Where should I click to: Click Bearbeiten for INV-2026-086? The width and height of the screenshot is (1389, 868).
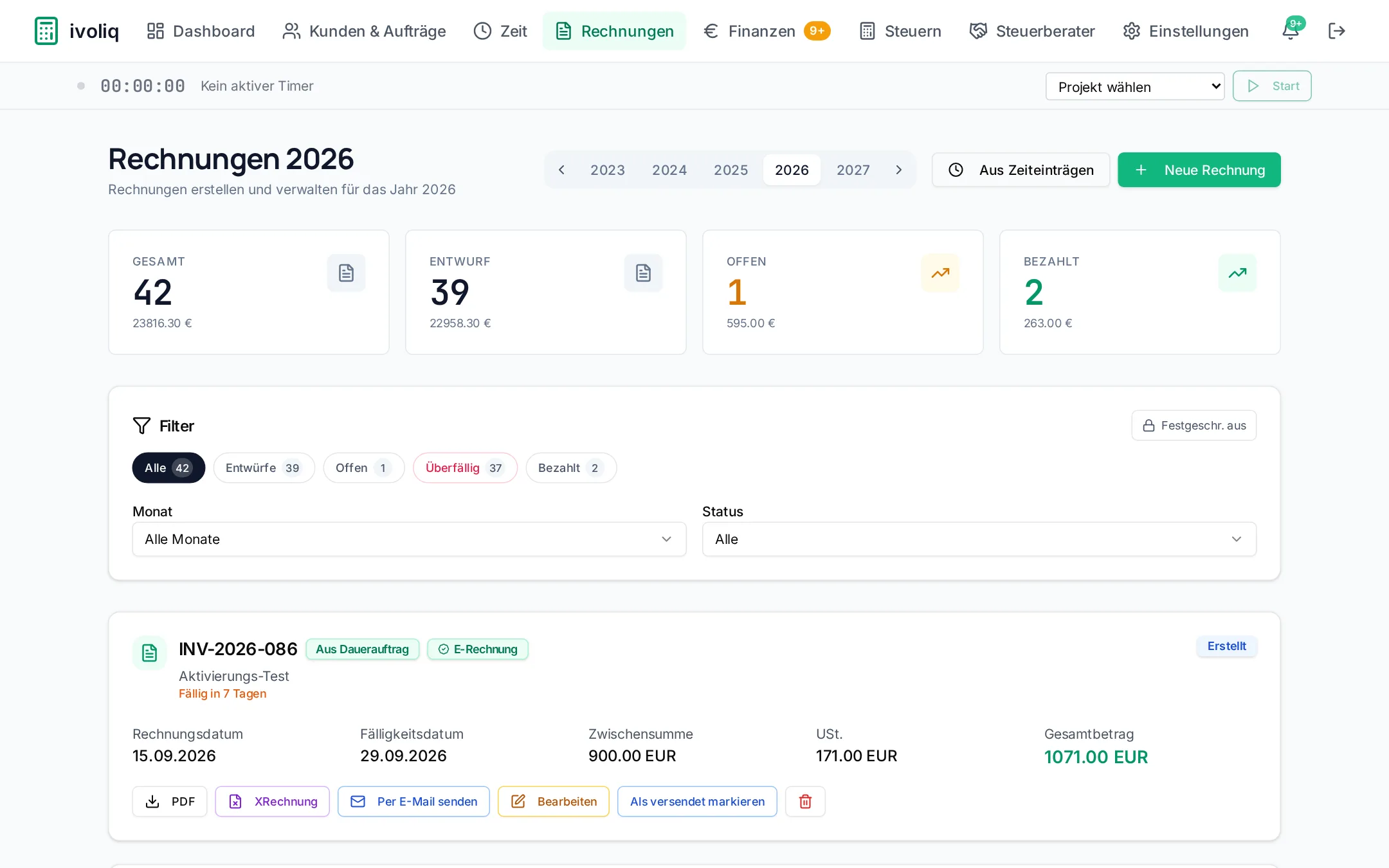click(554, 801)
